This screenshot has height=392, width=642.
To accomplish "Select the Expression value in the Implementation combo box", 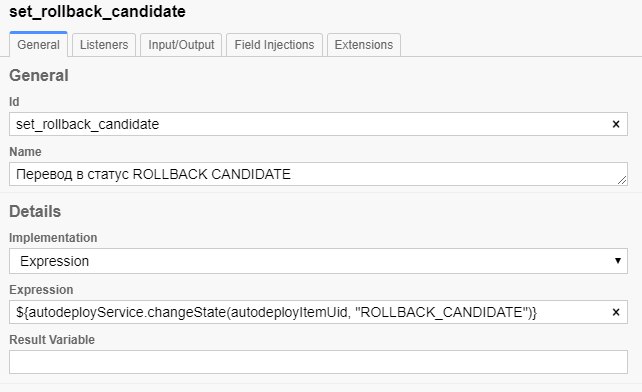I will coord(54,261).
